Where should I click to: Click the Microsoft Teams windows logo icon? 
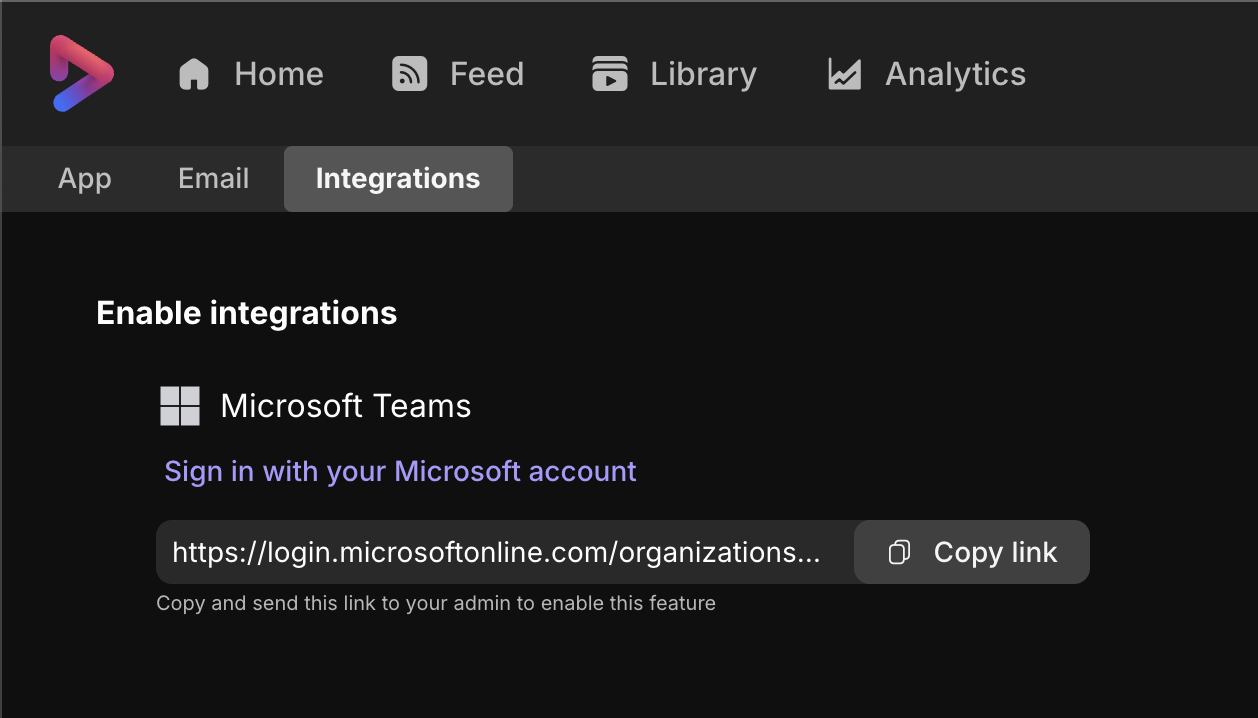point(180,406)
